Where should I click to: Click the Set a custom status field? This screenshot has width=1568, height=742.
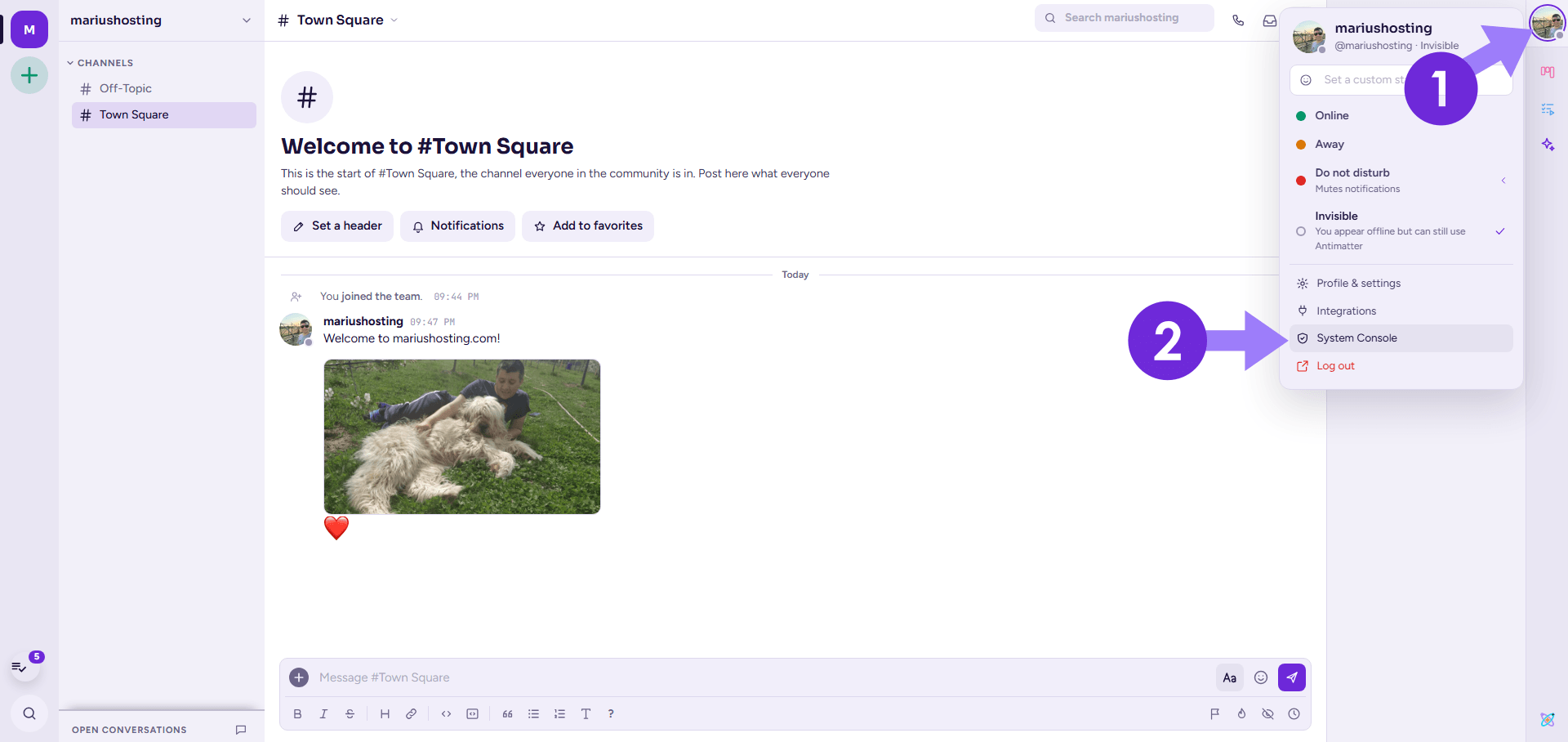coord(1401,80)
